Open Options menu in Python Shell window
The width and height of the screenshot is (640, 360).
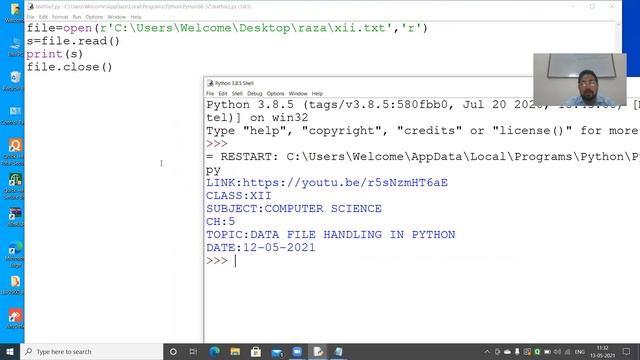pos(276,93)
